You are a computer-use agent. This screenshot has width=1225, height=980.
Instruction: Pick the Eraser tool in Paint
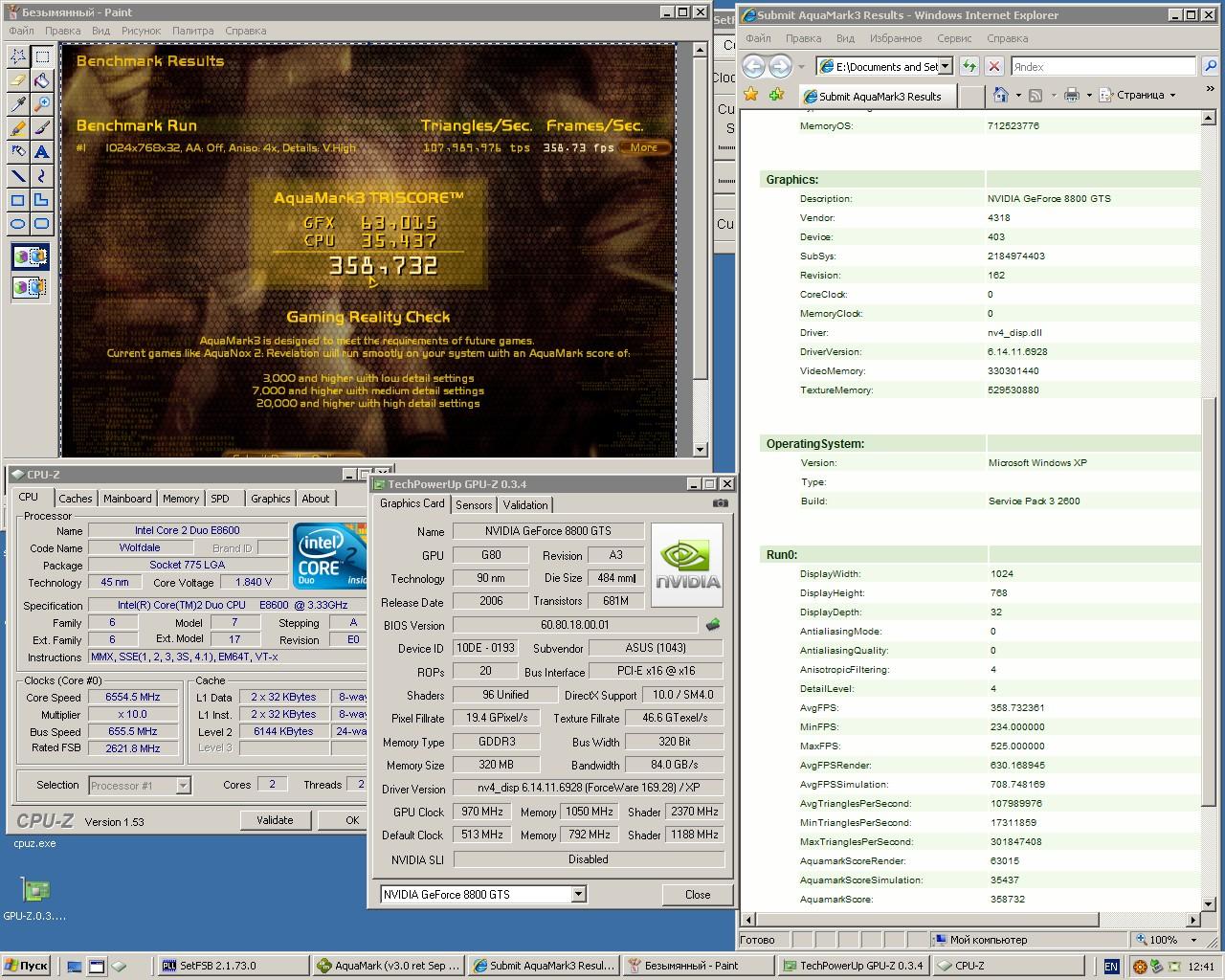17,80
